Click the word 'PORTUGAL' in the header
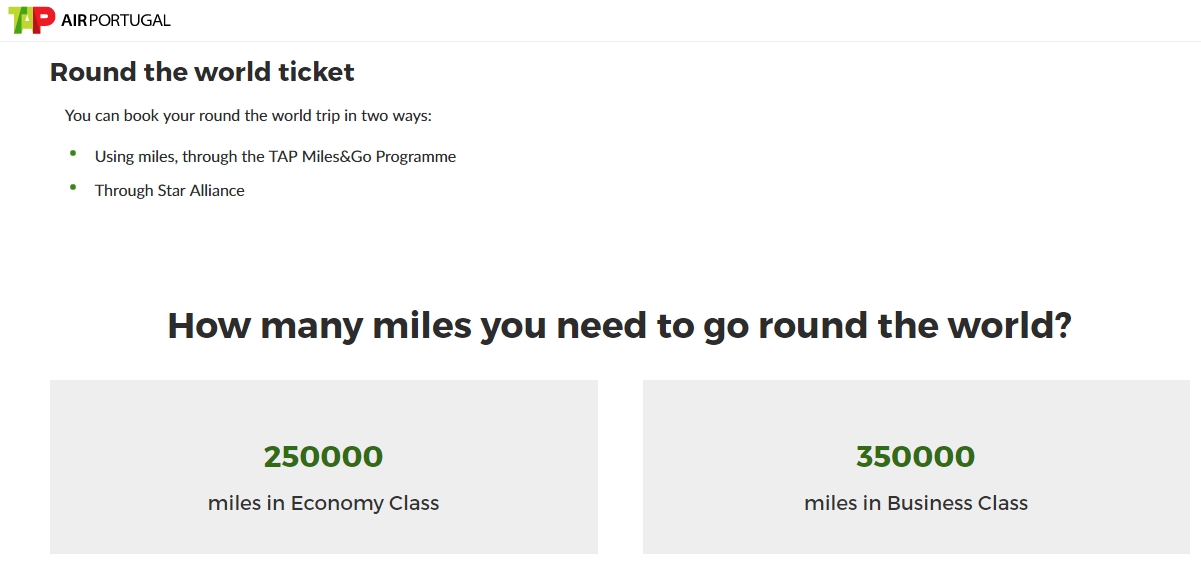The height and width of the screenshot is (561, 1201). pyautogui.click(x=129, y=20)
